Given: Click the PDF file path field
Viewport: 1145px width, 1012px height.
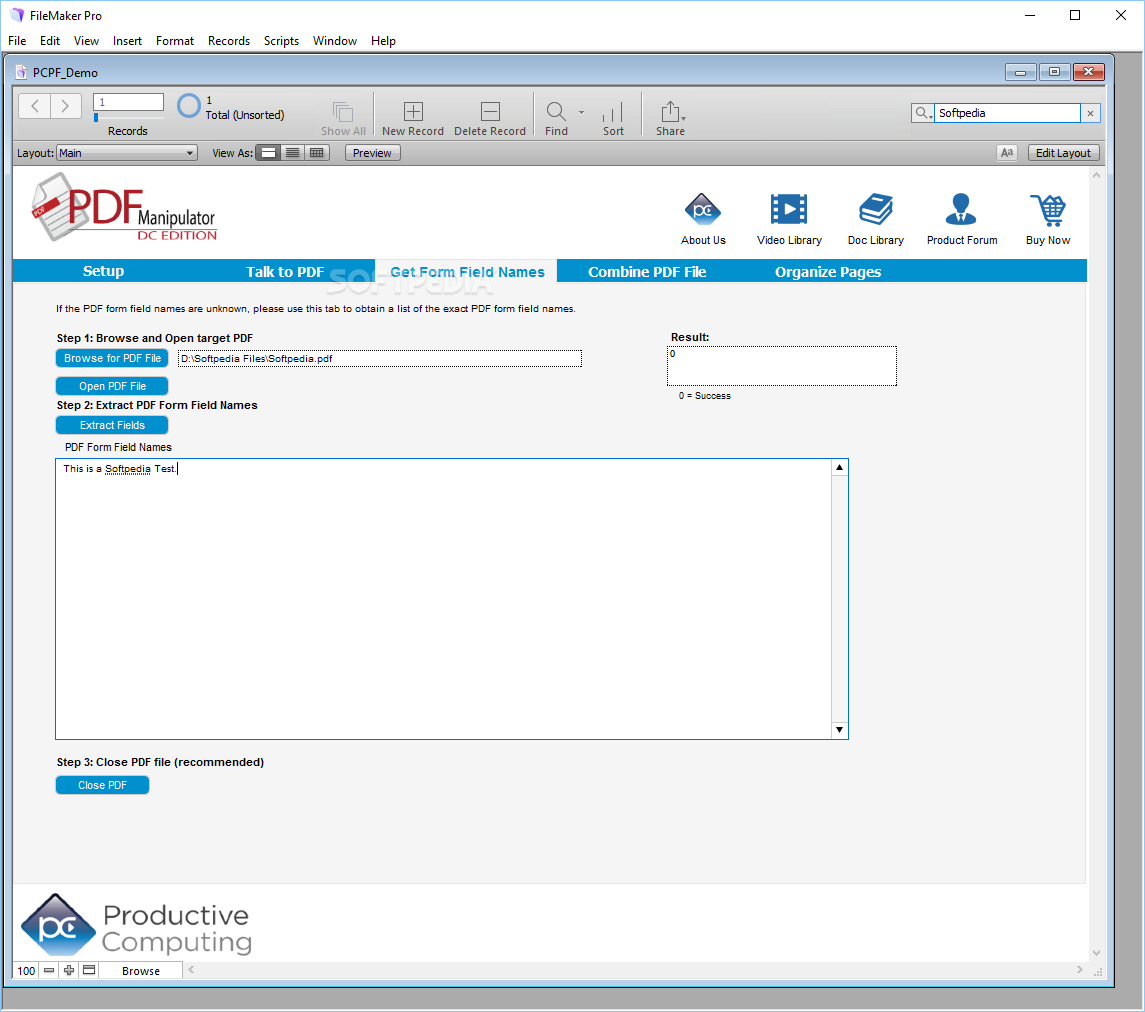Looking at the screenshot, I should [x=380, y=359].
